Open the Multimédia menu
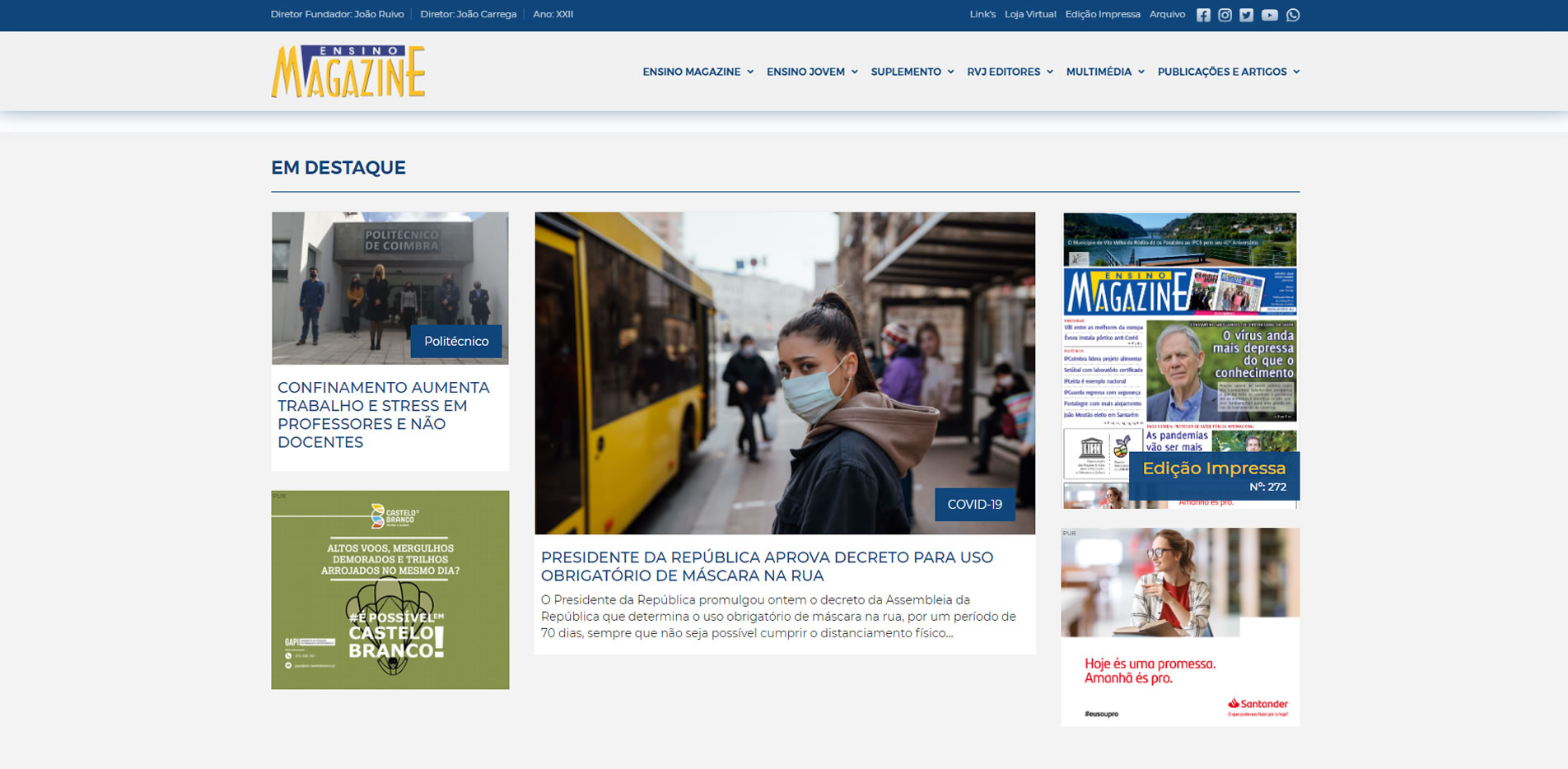The height and width of the screenshot is (769, 1568). click(1104, 72)
